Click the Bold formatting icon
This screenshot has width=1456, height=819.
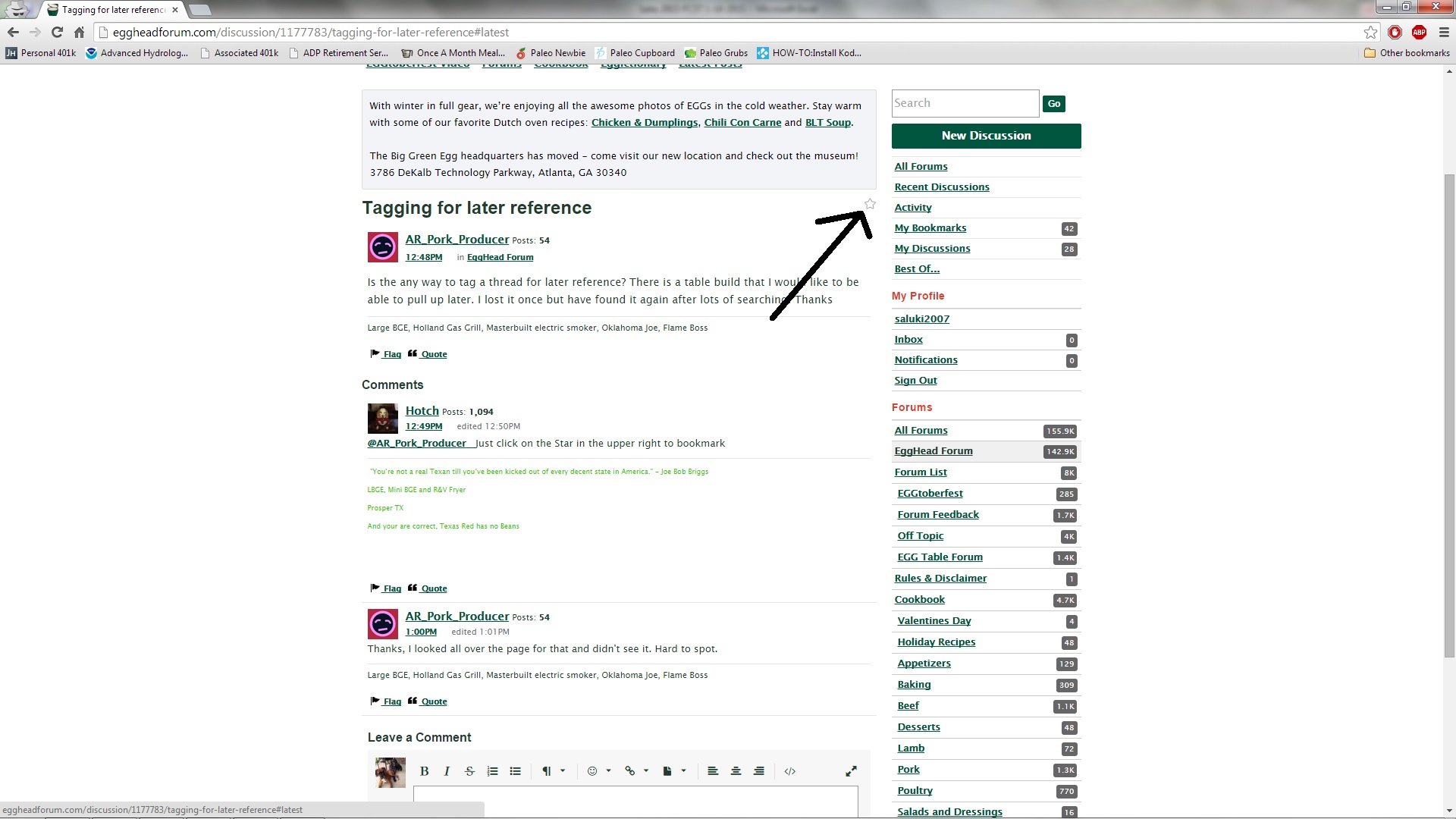(x=424, y=771)
